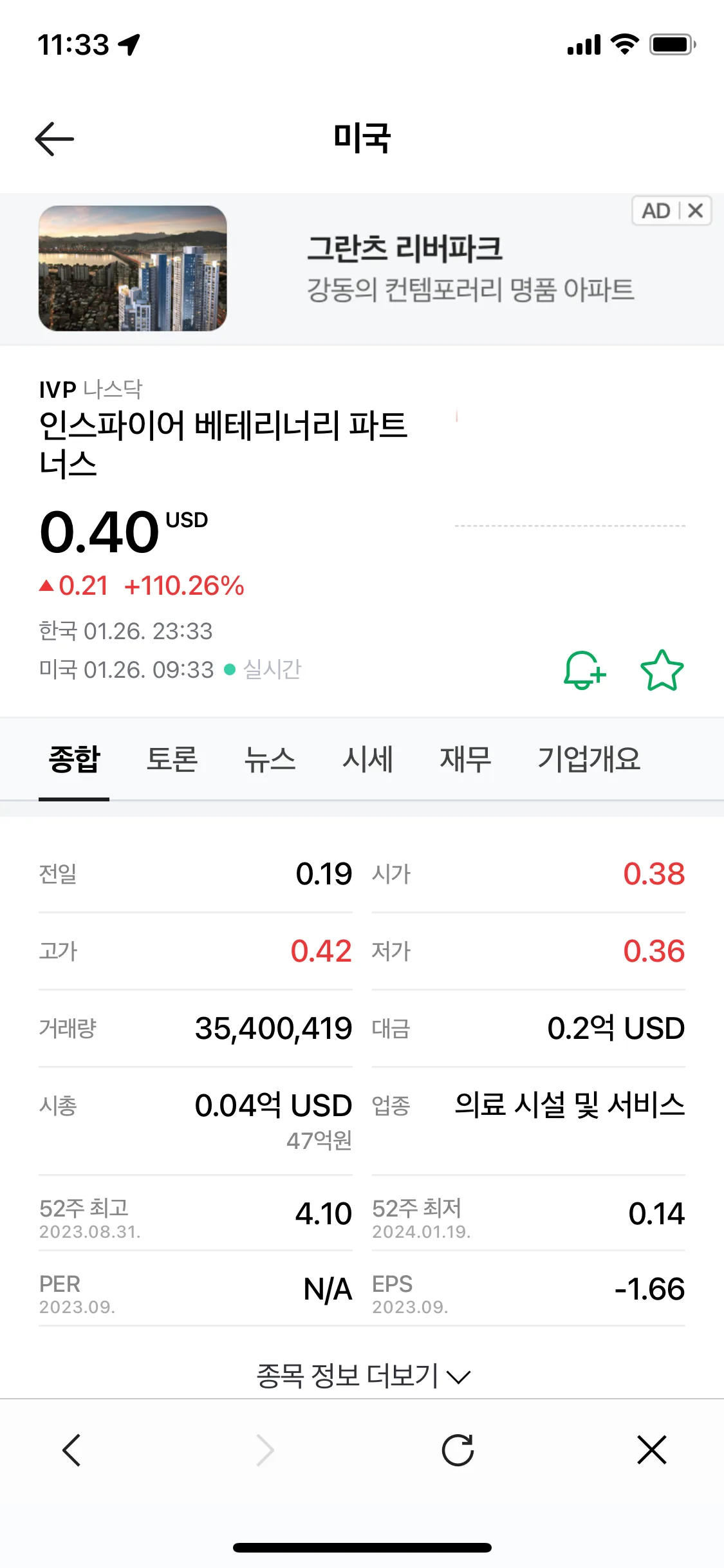Reload the page with the refresh icon
The height and width of the screenshot is (1568, 724).
(458, 1450)
